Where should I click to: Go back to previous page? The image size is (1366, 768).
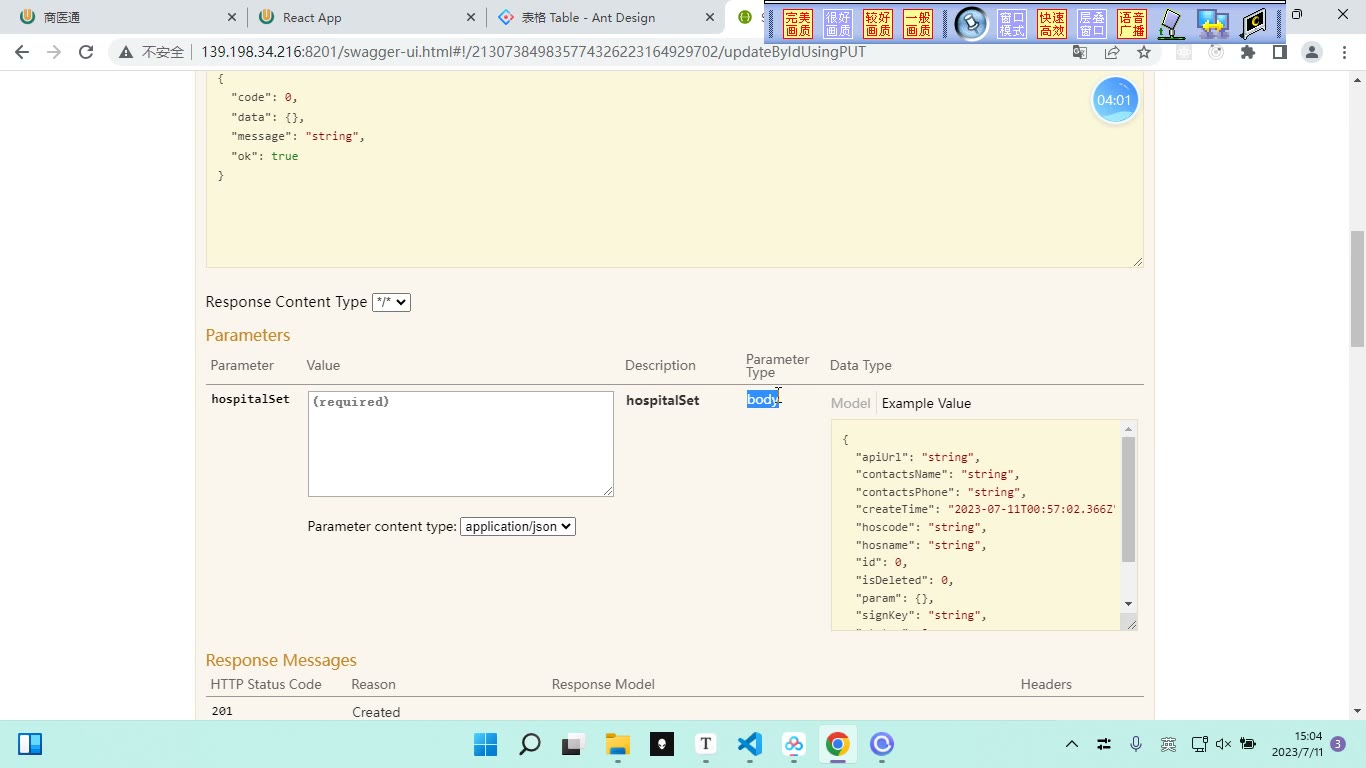pos(22,52)
